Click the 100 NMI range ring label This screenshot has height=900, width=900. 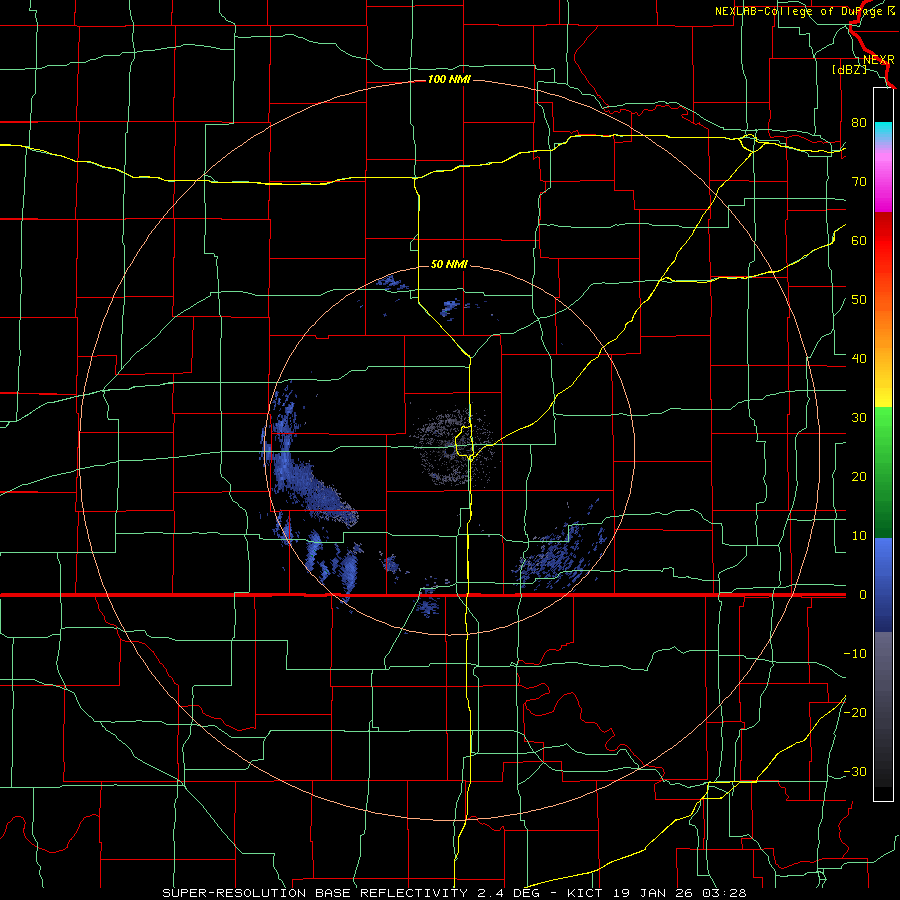coord(449,79)
